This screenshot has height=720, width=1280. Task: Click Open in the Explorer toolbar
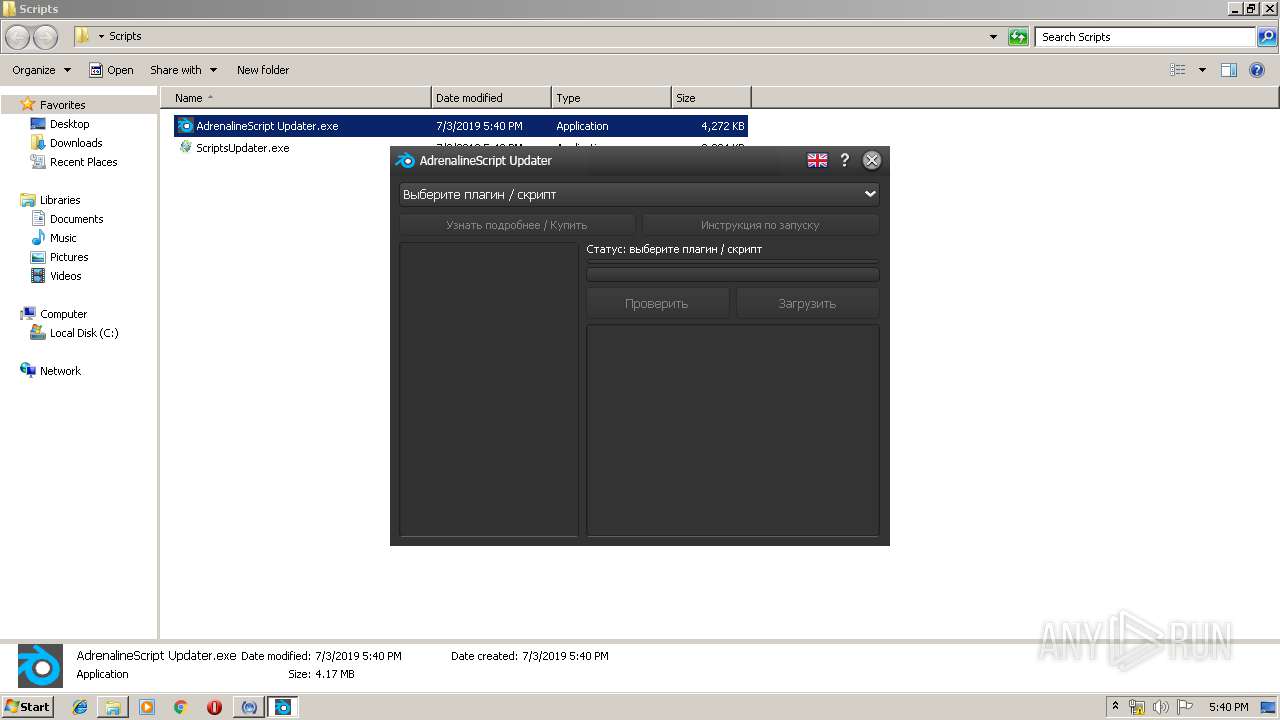click(x=111, y=70)
